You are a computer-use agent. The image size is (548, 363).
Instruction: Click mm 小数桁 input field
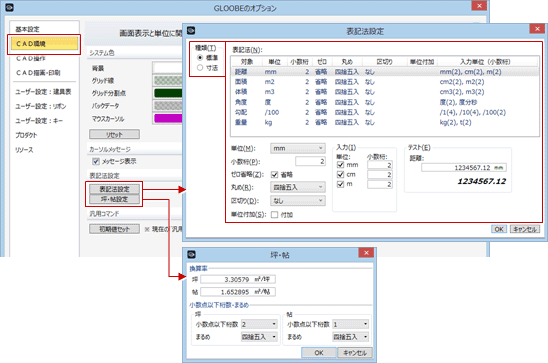point(380,165)
